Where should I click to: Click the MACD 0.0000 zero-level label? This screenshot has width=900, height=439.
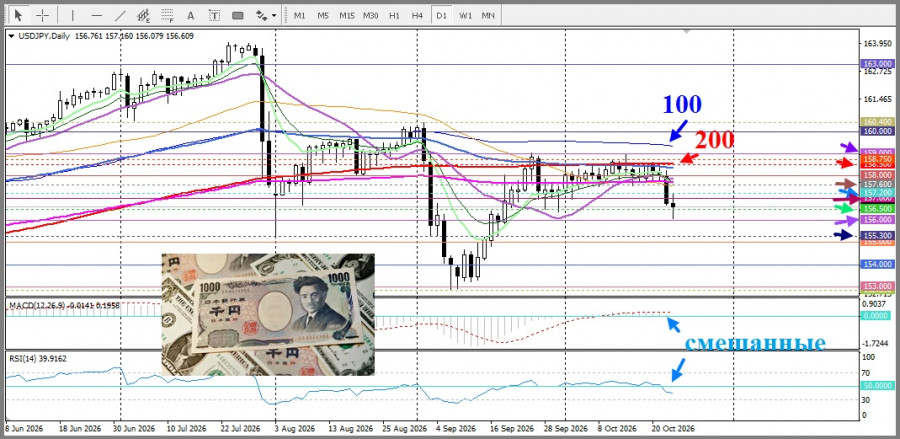(877, 316)
